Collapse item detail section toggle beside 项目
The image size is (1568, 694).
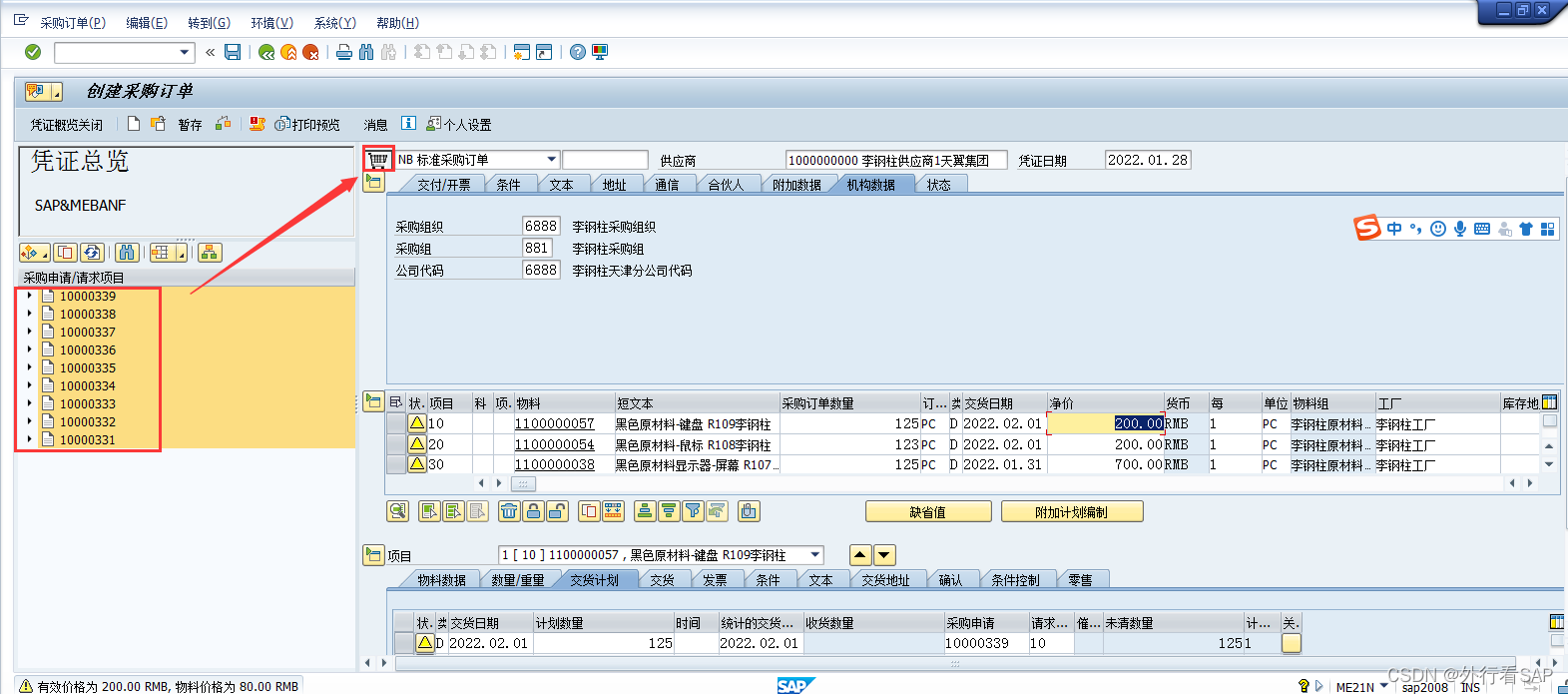[373, 554]
